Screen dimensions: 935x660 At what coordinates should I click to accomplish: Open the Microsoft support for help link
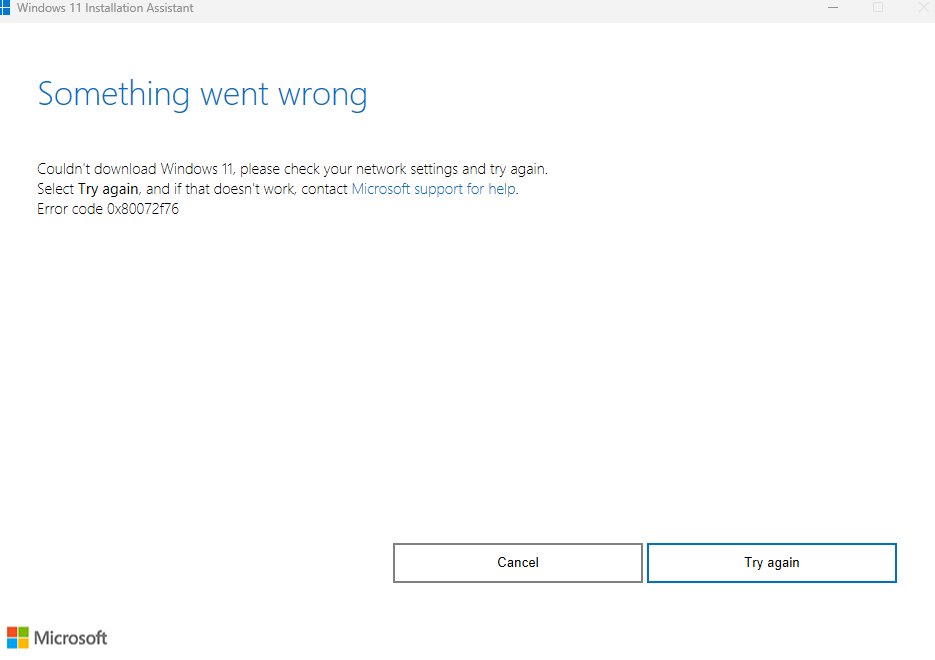point(434,189)
